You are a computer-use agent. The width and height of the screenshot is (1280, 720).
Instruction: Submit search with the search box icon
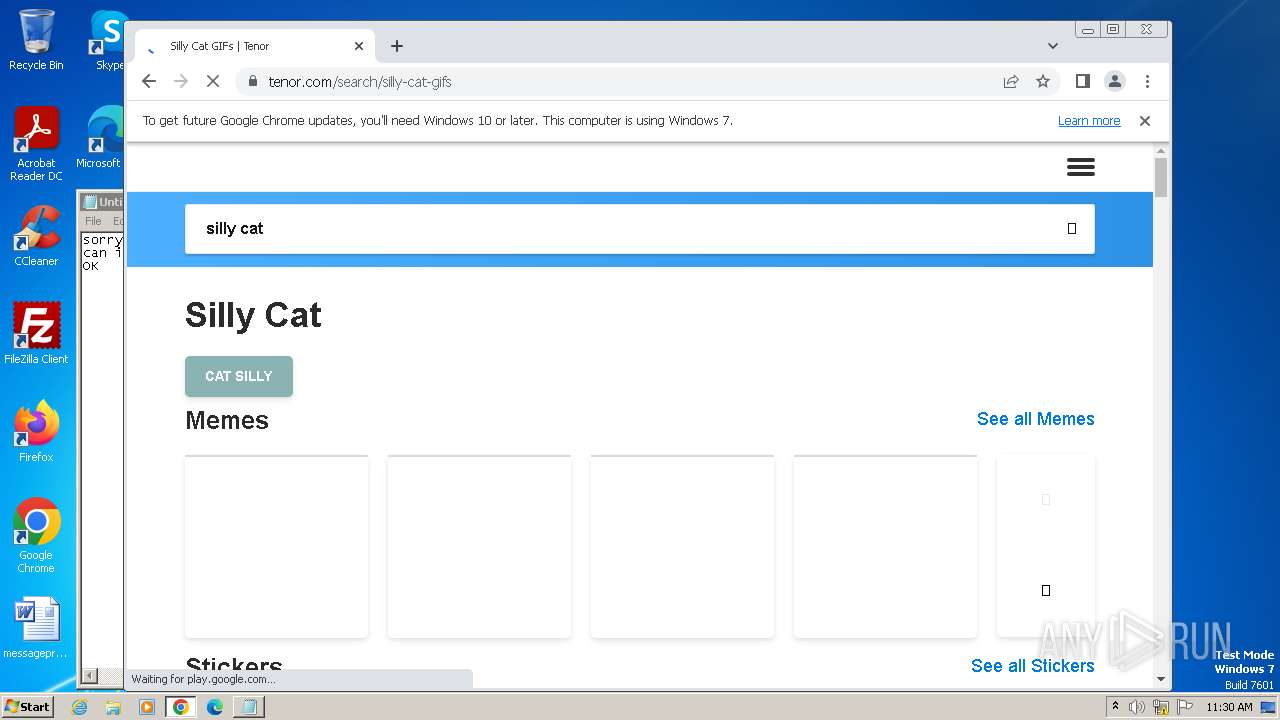(1072, 229)
